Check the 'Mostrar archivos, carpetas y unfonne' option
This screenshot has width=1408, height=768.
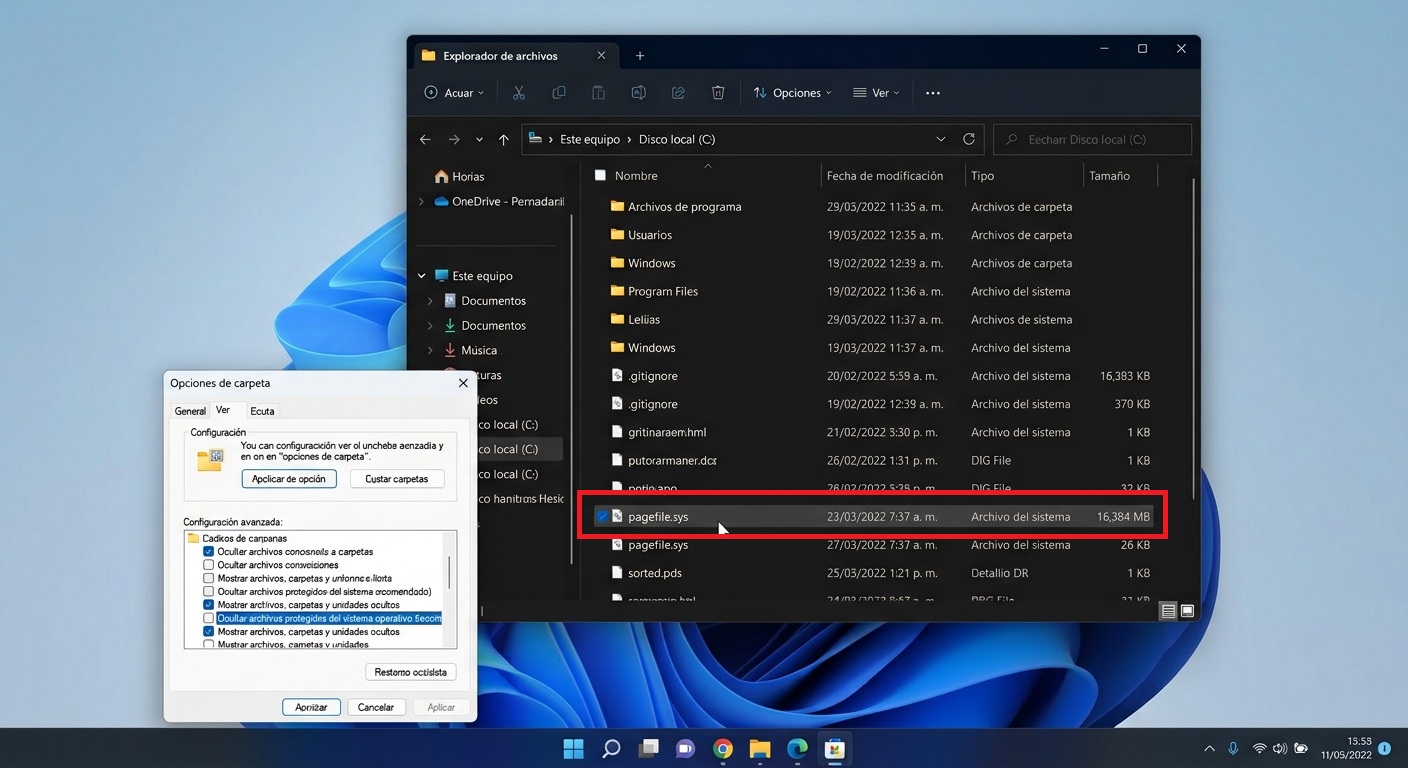(208, 578)
